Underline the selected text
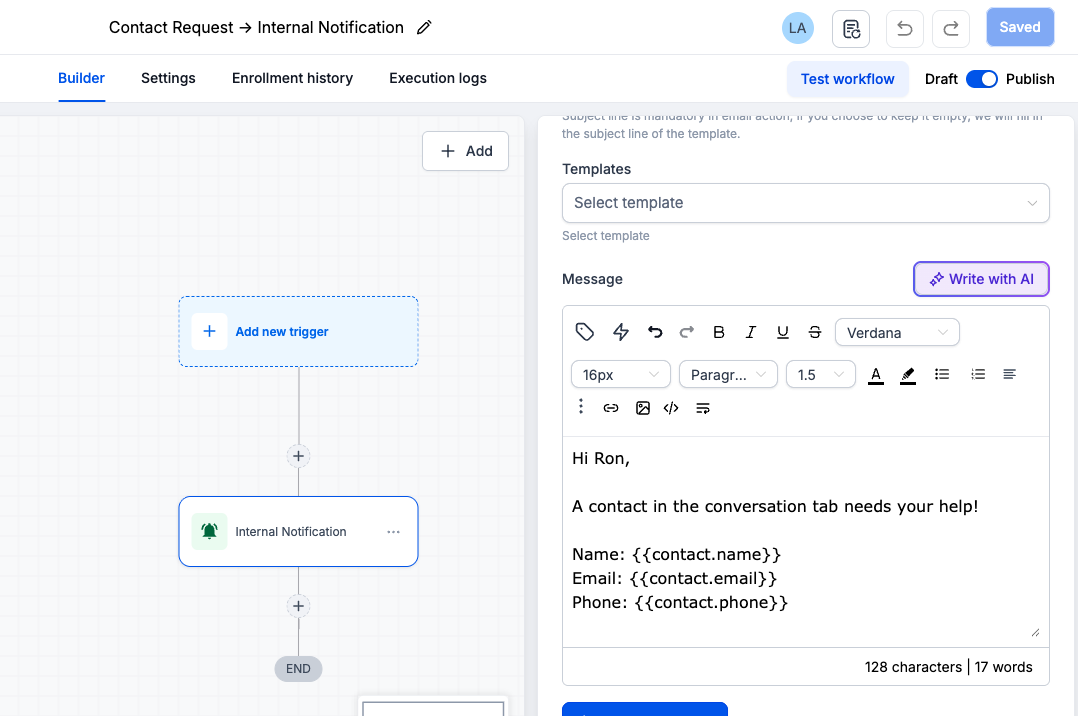 tap(782, 332)
